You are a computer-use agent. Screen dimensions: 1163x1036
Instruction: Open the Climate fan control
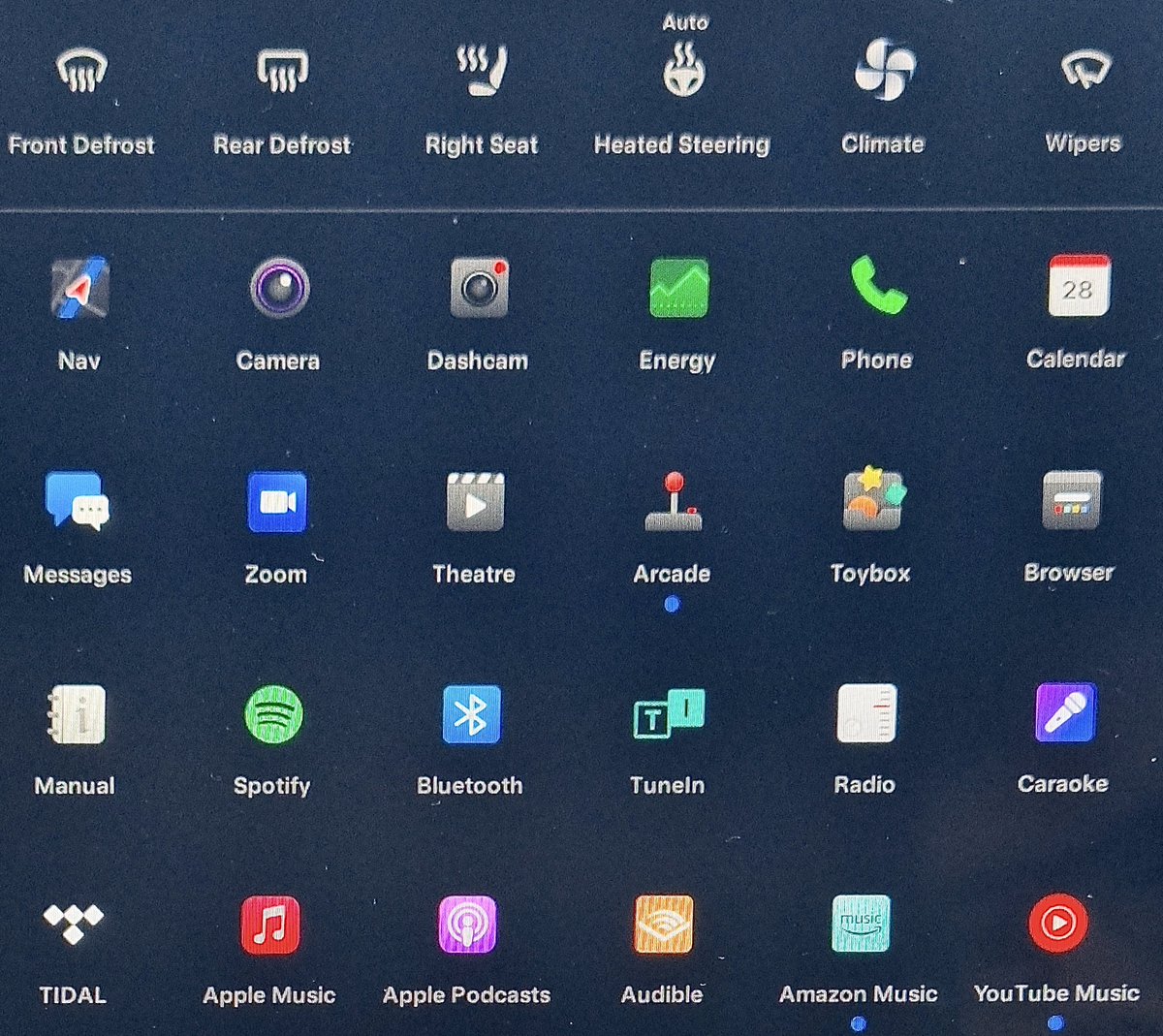(884, 71)
